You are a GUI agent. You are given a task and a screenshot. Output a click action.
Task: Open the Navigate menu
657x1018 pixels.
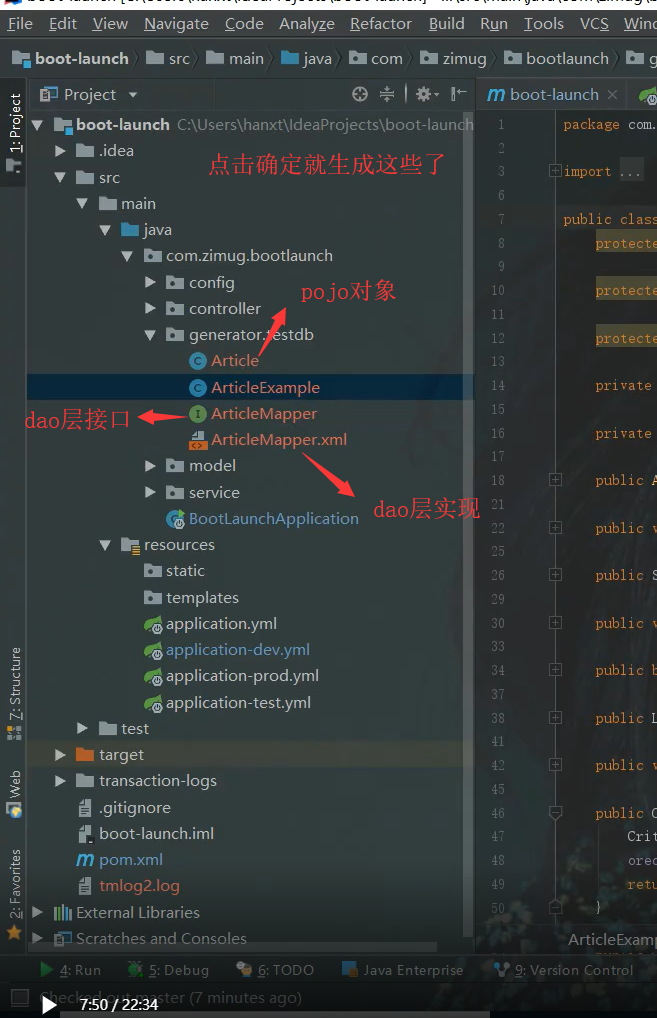click(x=176, y=24)
